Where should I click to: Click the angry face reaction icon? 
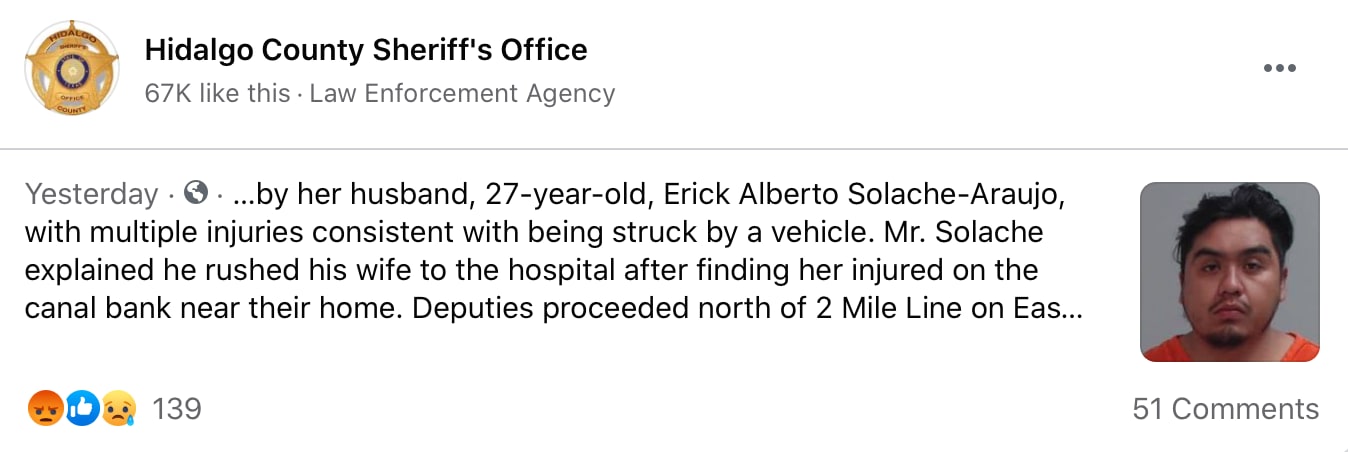pyautogui.click(x=46, y=408)
